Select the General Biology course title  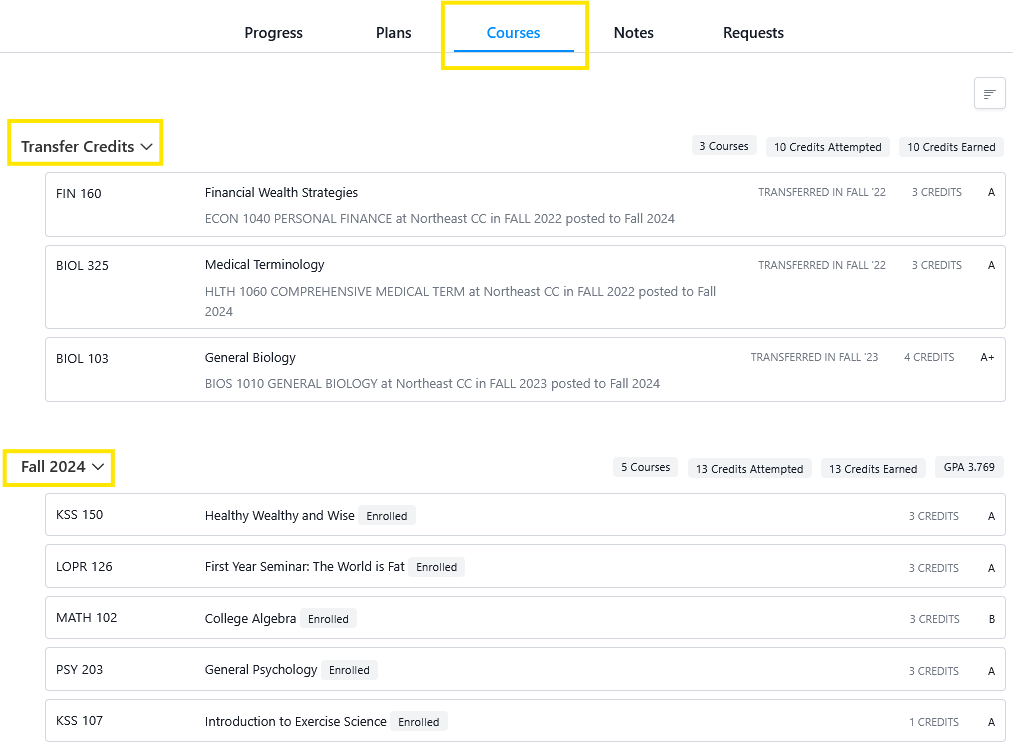[x=250, y=358]
